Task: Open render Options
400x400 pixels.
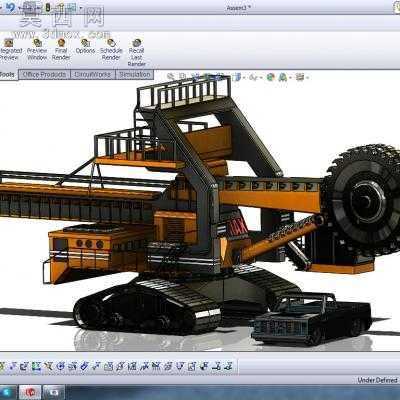Action: (85, 47)
